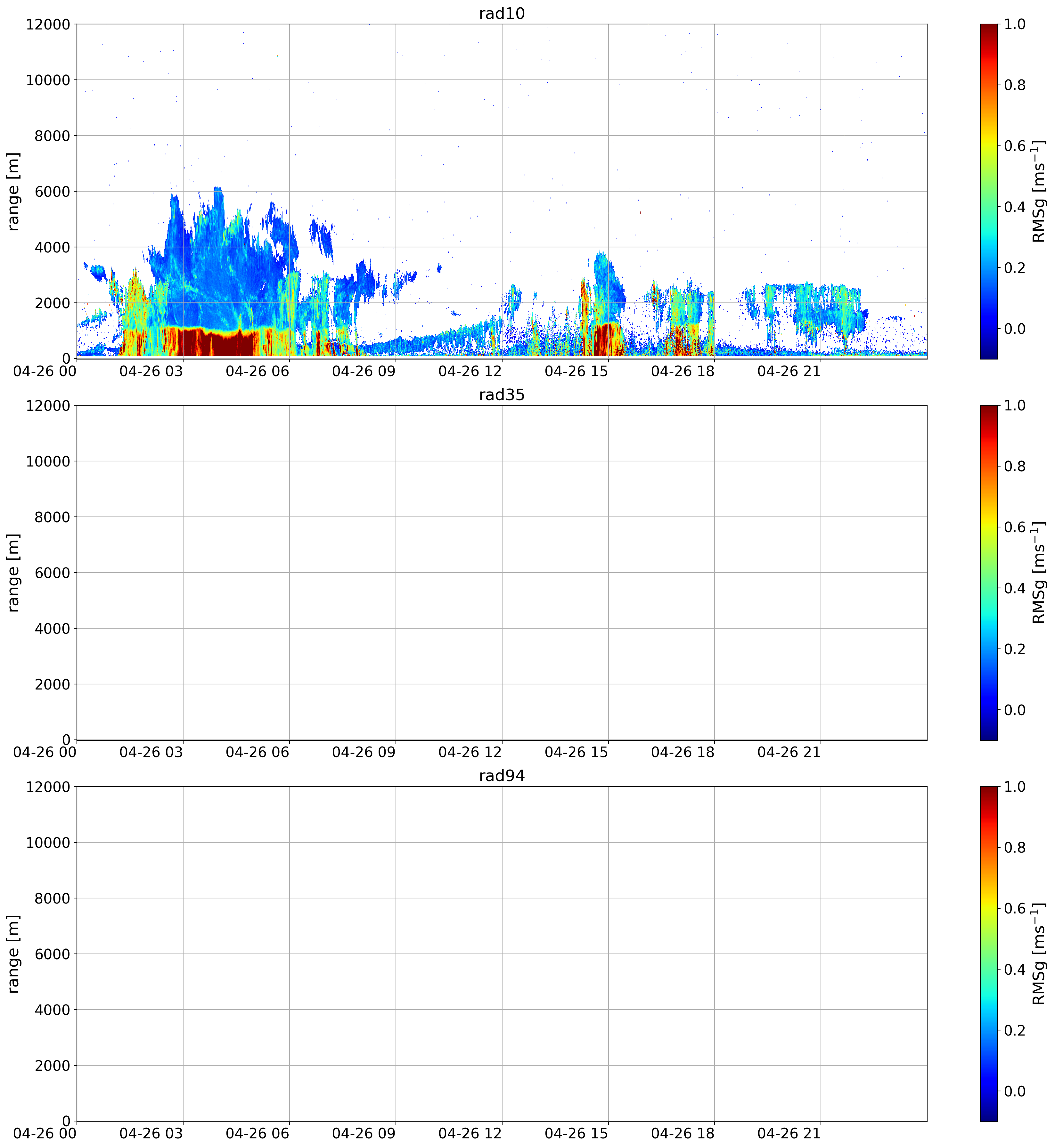Screen dimensions: 1055x1148
Task: Click the 10000 tick on rad94 y-axis
Action: 48,842
